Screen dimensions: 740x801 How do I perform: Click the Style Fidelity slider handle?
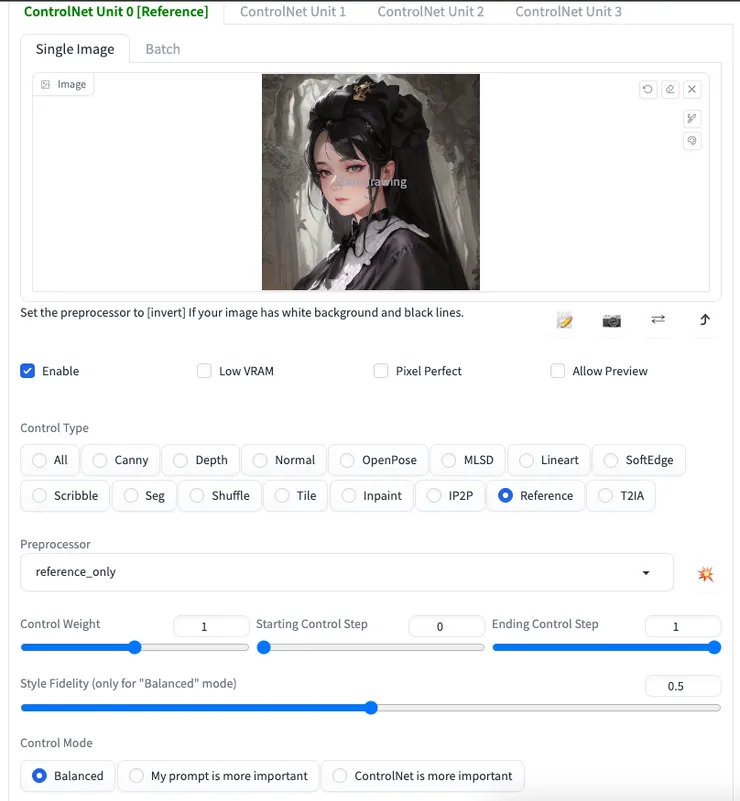pyautogui.click(x=371, y=708)
